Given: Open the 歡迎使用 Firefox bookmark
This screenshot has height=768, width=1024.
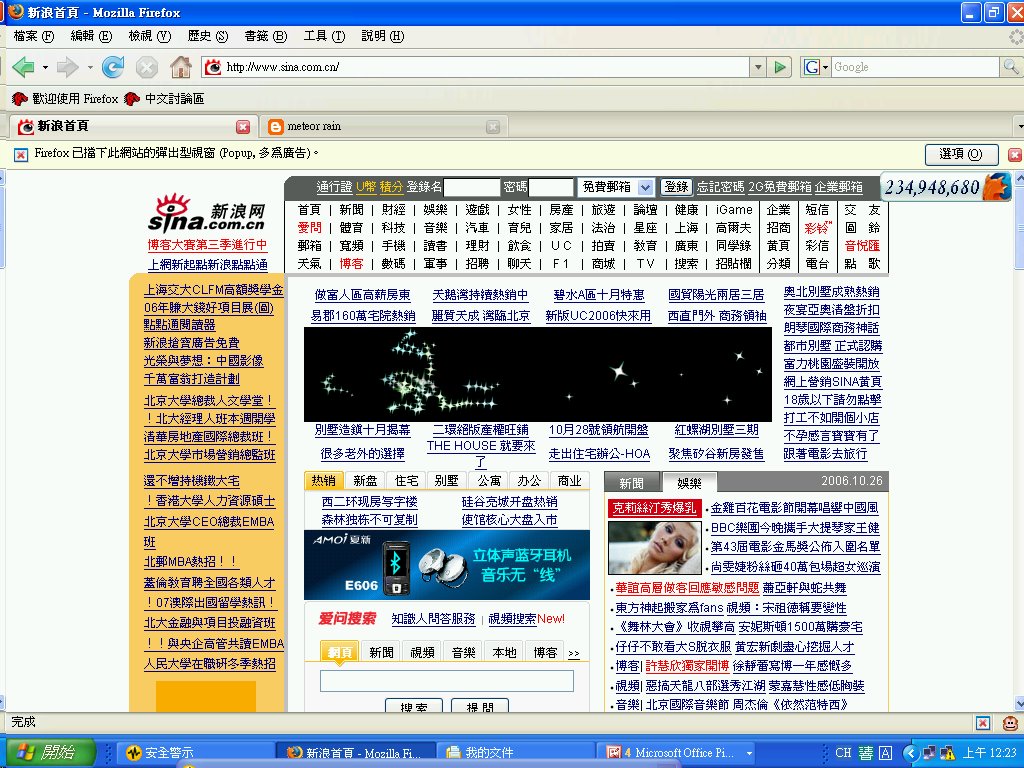Looking at the screenshot, I should (65, 99).
